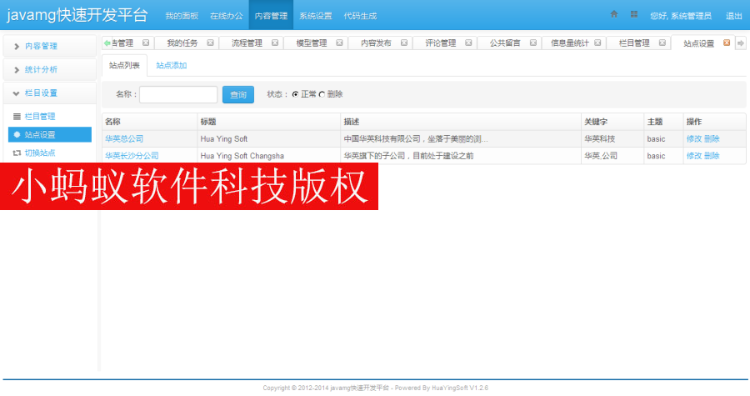Image resolution: width=750 pixels, height=396 pixels.
Task: Click the 查询 search button
Action: click(x=238, y=94)
